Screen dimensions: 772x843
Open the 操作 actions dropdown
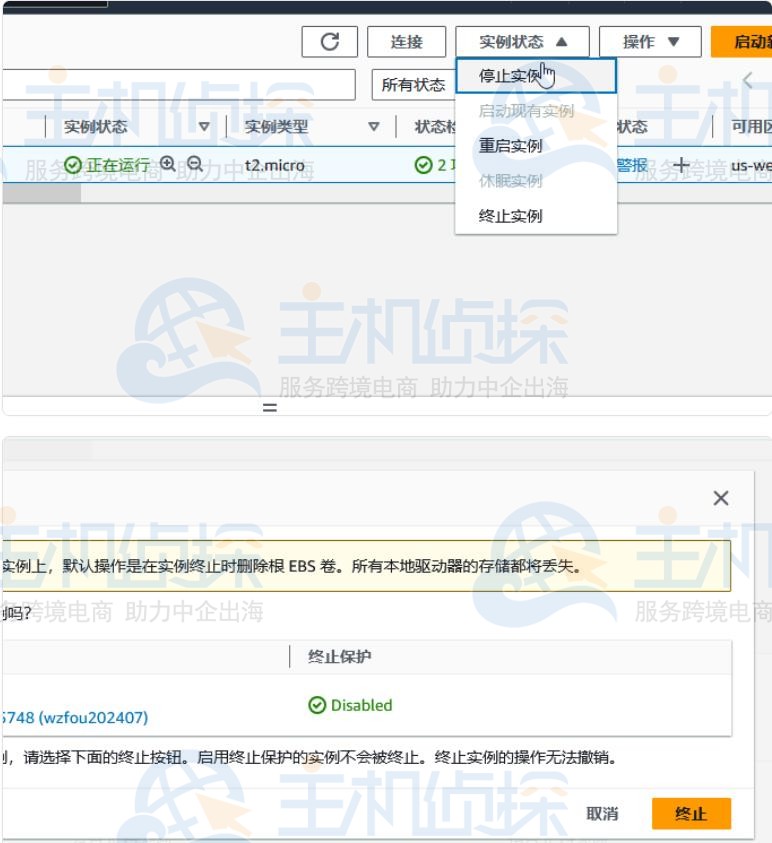point(650,41)
